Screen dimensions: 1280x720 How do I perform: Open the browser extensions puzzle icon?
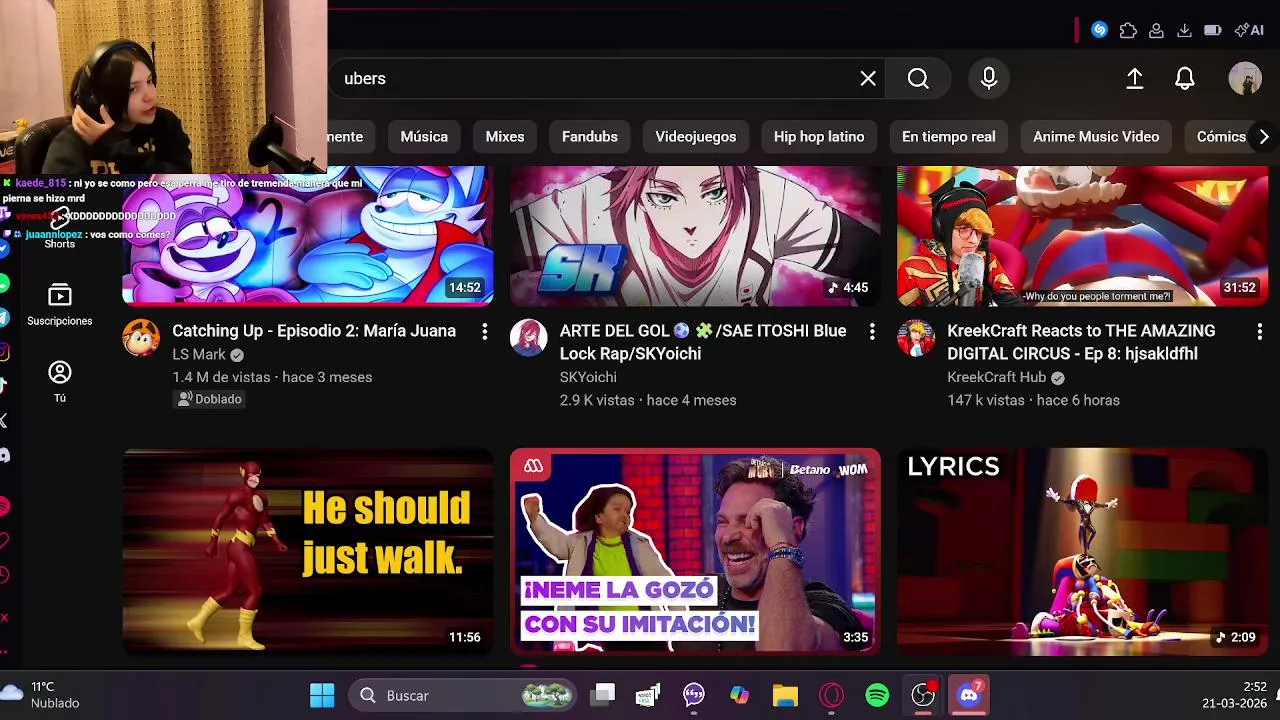[x=1128, y=30]
